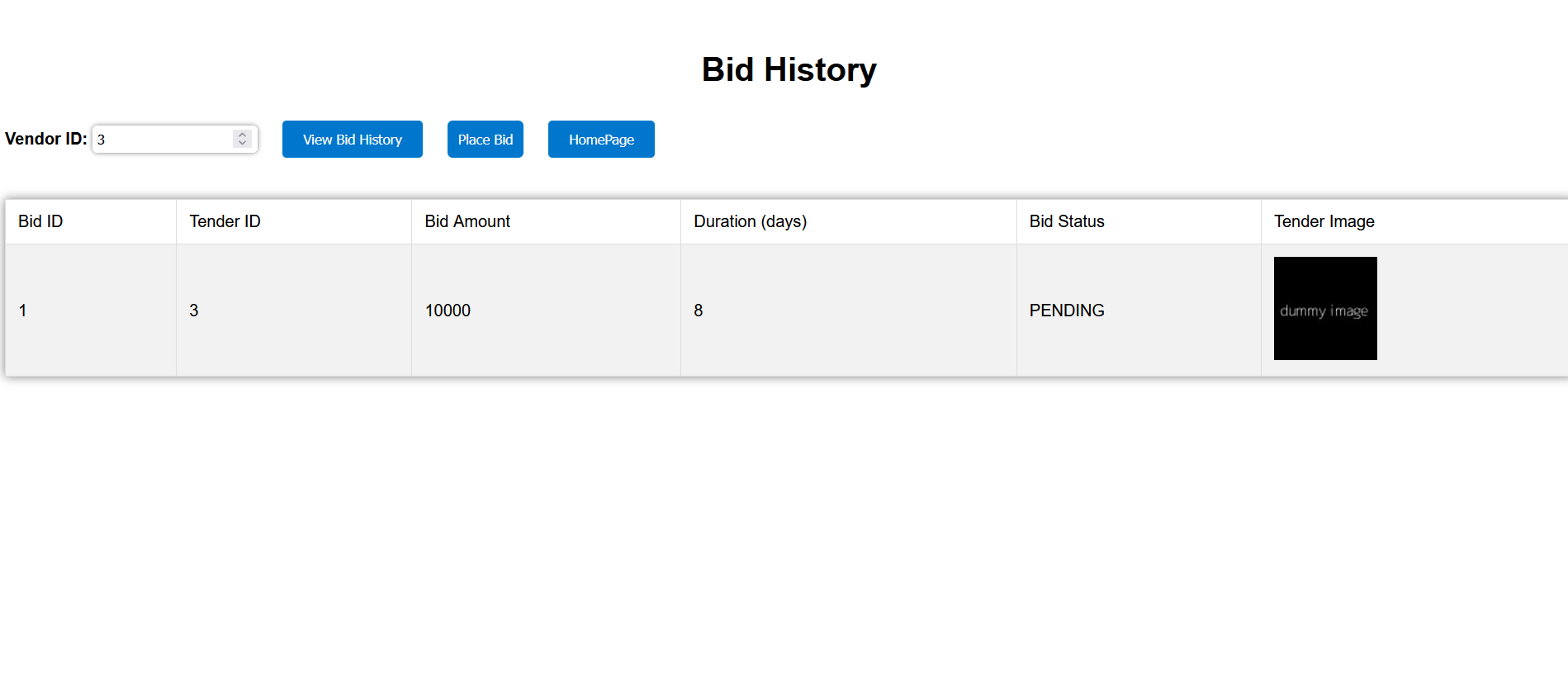Viewport: 1568px width, 683px height.
Task: Select the duration value 8 in the row
Action: click(699, 311)
